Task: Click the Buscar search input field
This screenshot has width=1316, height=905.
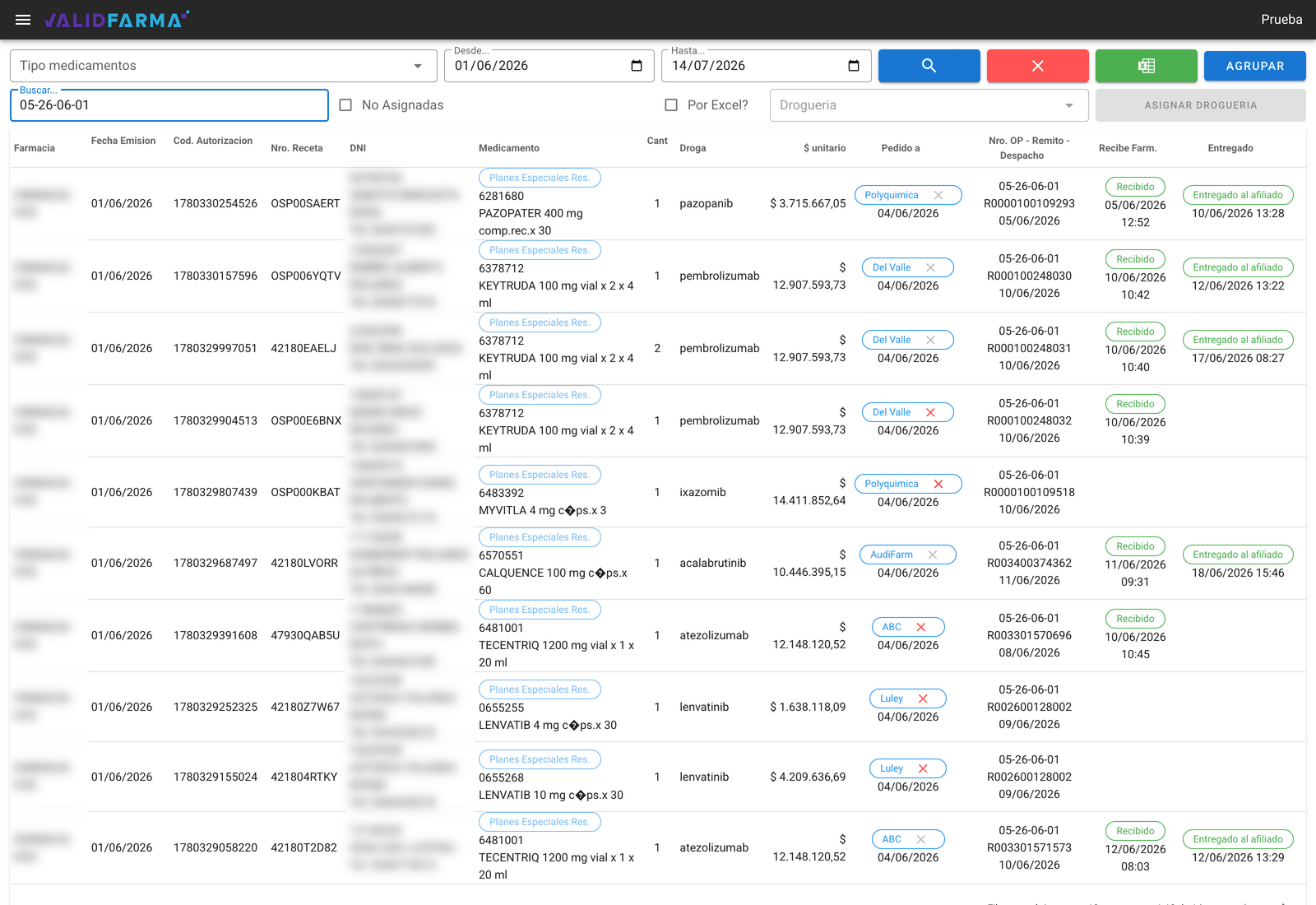Action: tap(169, 105)
